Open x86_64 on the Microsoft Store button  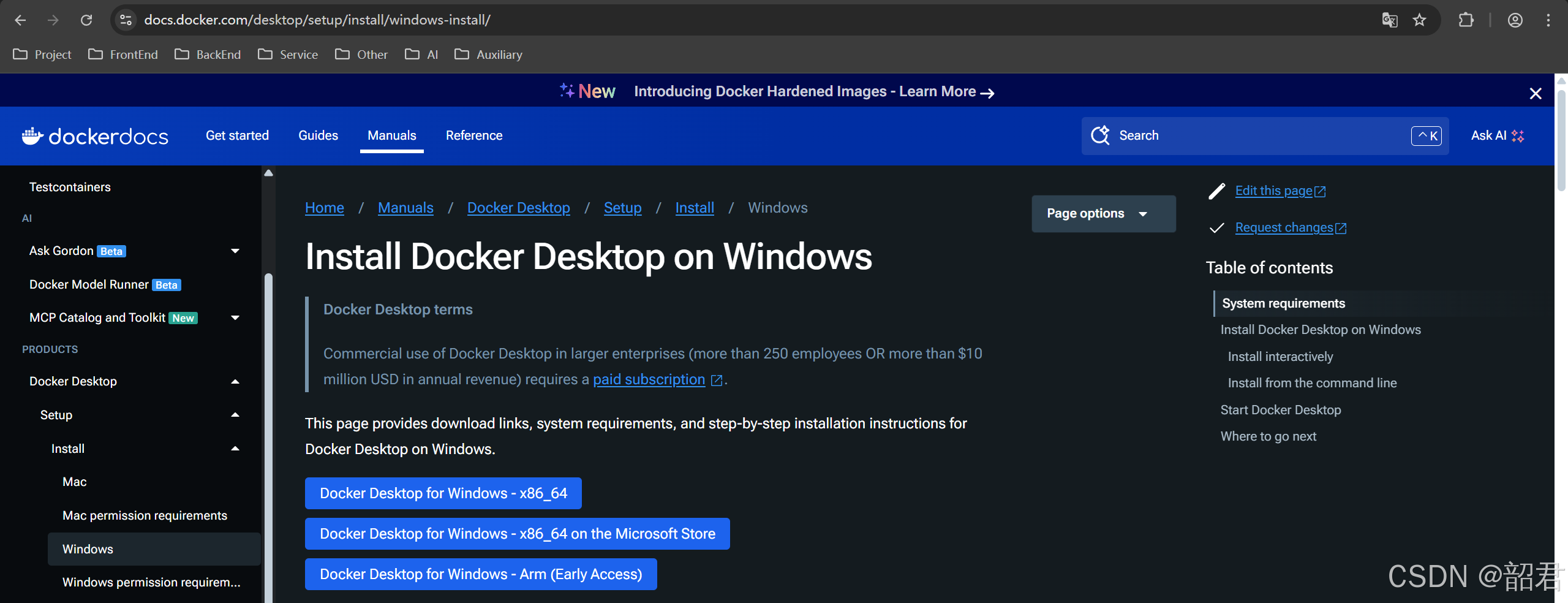518,534
